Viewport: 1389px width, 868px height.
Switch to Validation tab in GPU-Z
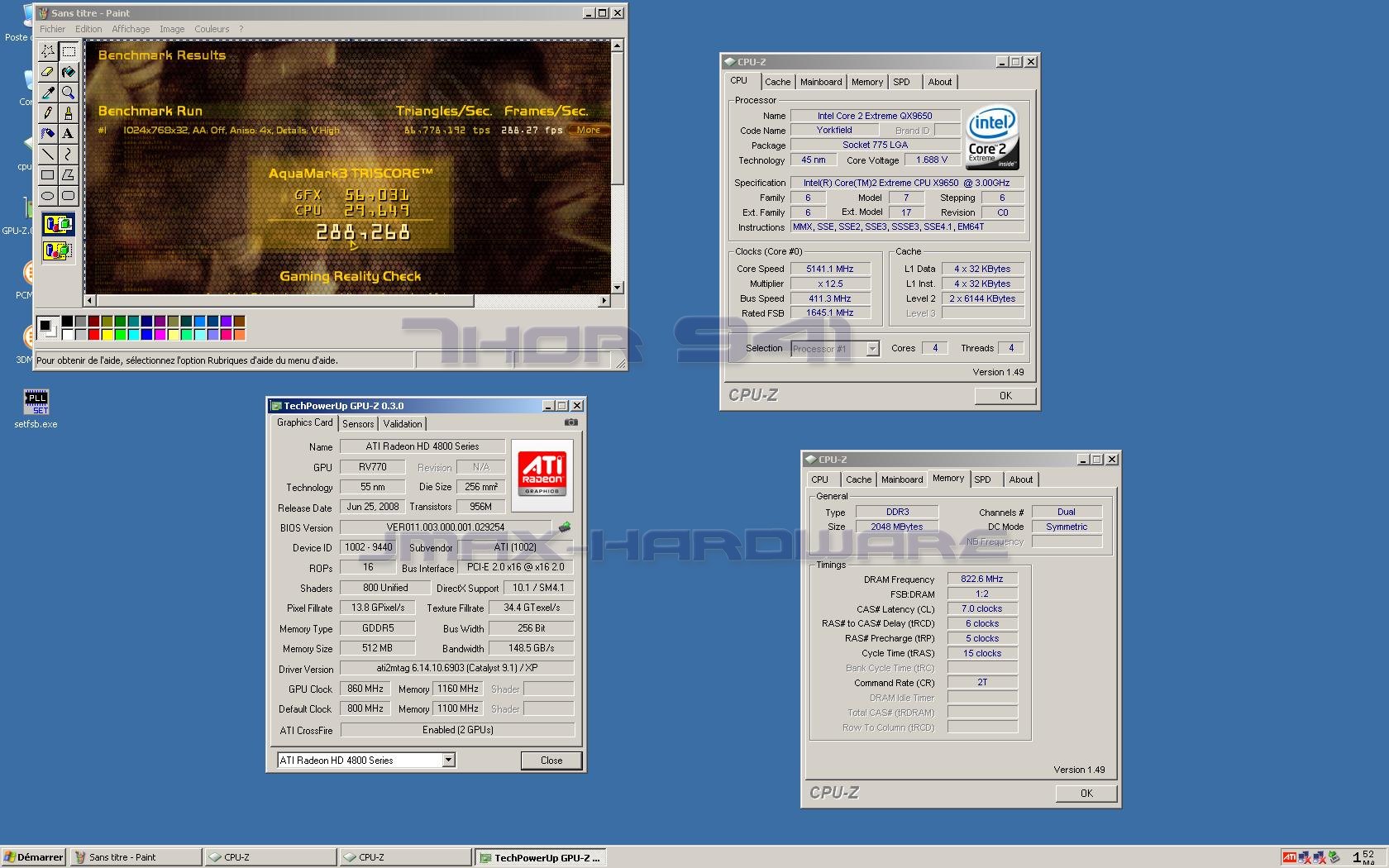click(x=403, y=423)
